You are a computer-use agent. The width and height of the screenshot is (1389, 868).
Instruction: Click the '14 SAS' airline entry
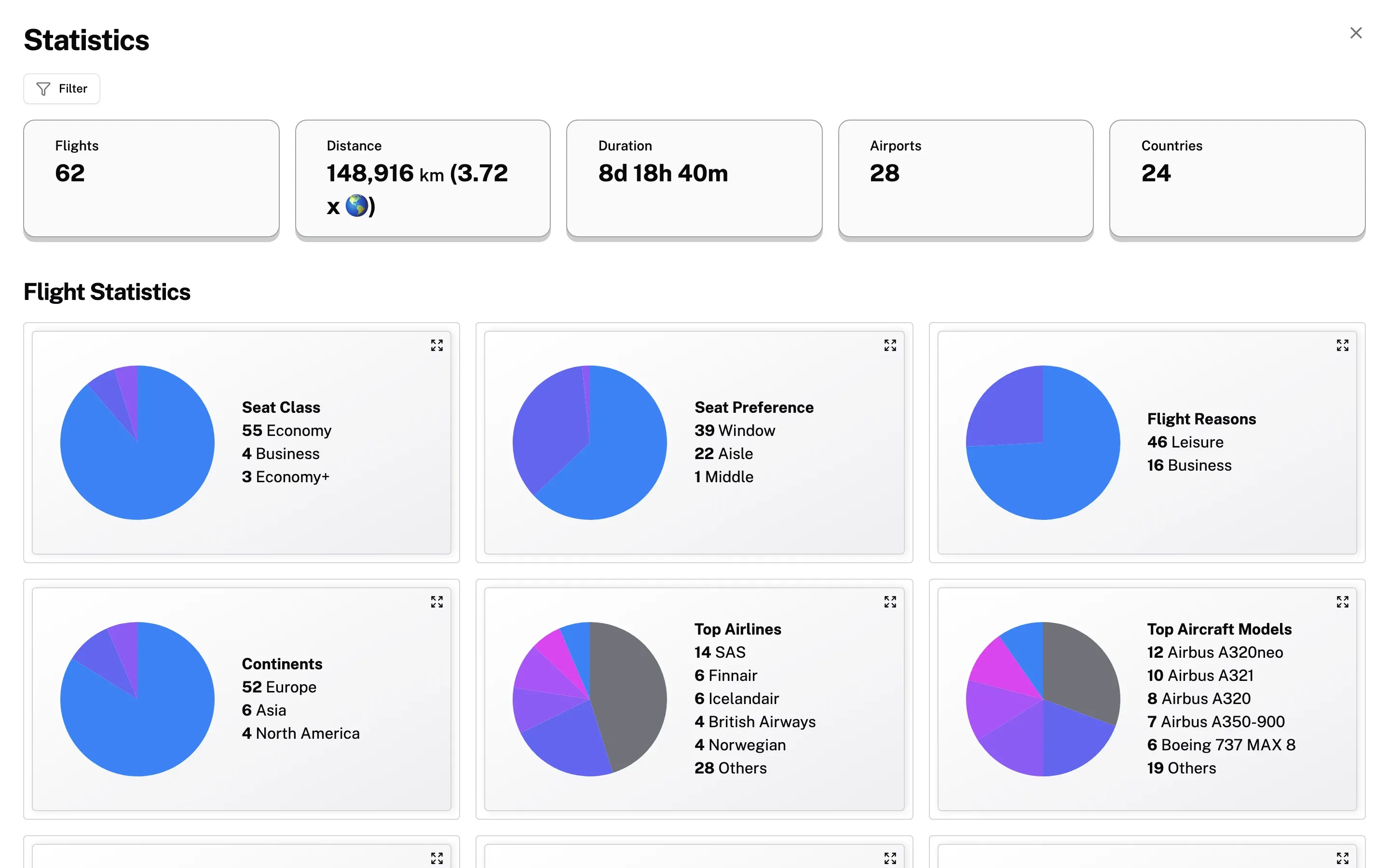click(x=720, y=652)
